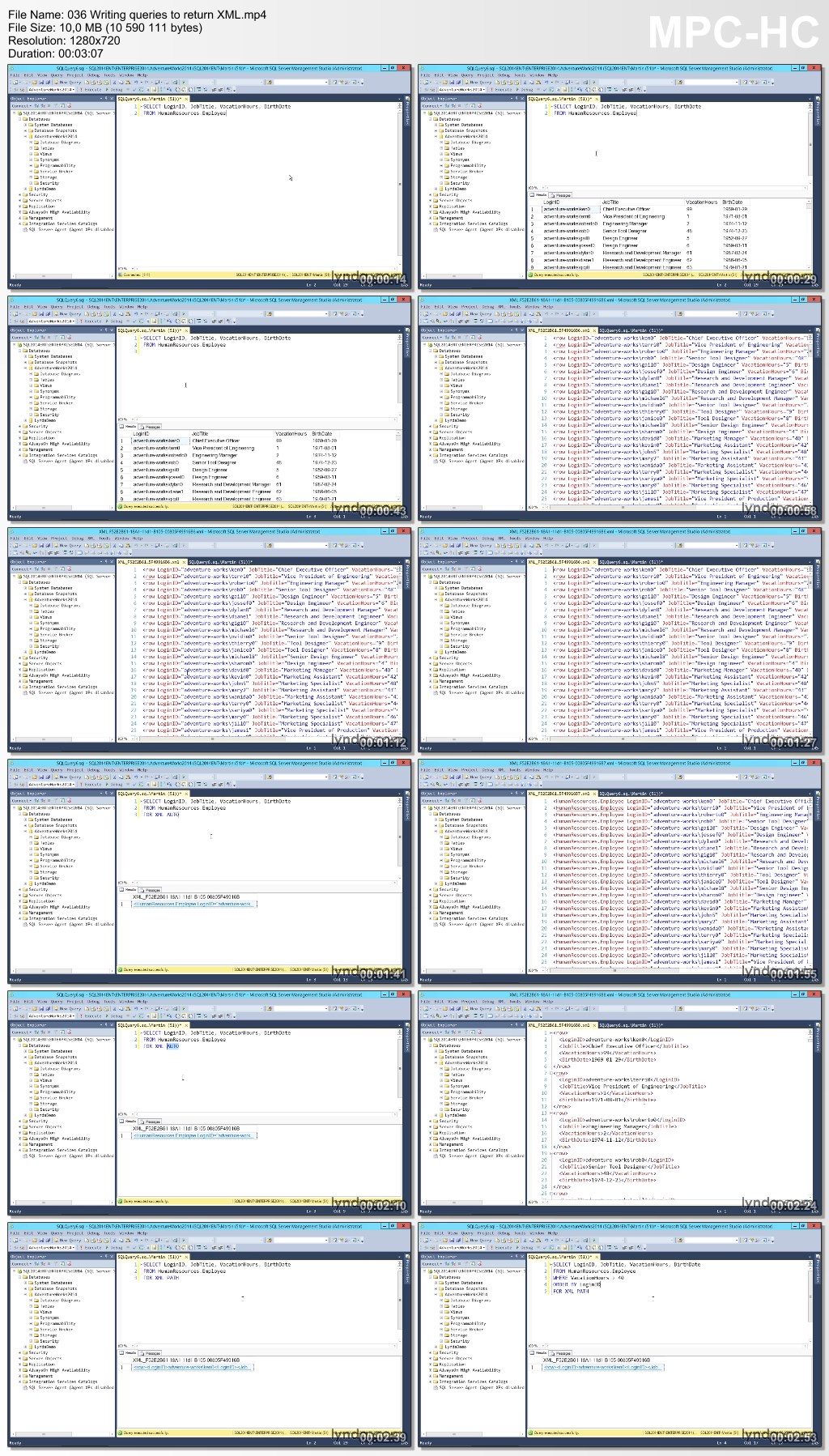Pick the thumbnail stamped 00:01:27
The image size is (829, 1456).
coord(620,640)
